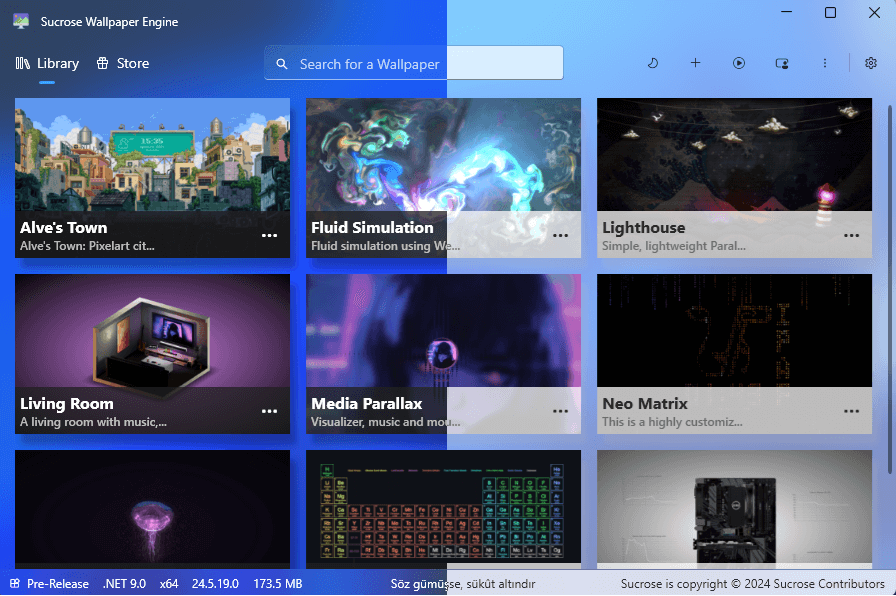Screen dimensions: 896x596
Task: Click the Pre-Release status bar icon
Action: [x=15, y=584]
